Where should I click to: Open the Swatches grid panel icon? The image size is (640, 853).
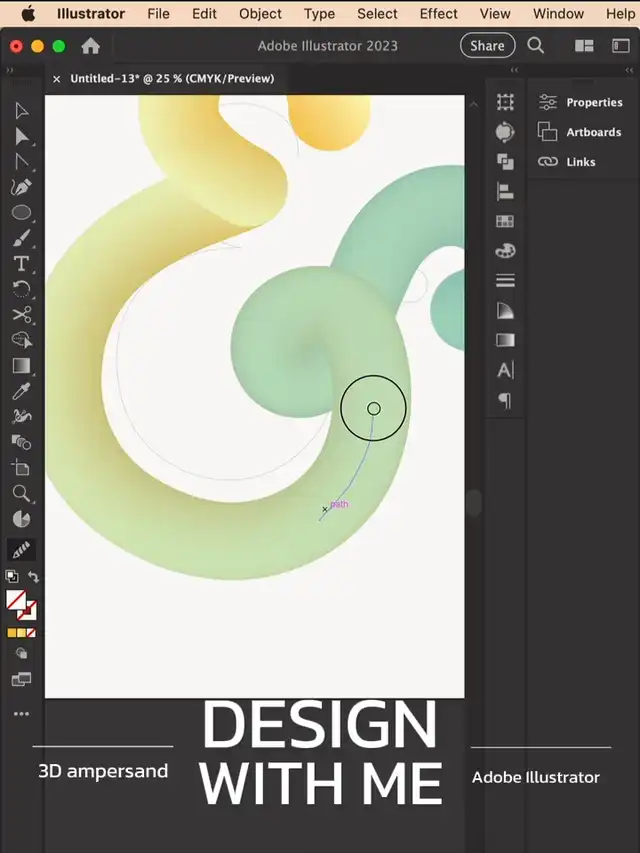tap(505, 222)
